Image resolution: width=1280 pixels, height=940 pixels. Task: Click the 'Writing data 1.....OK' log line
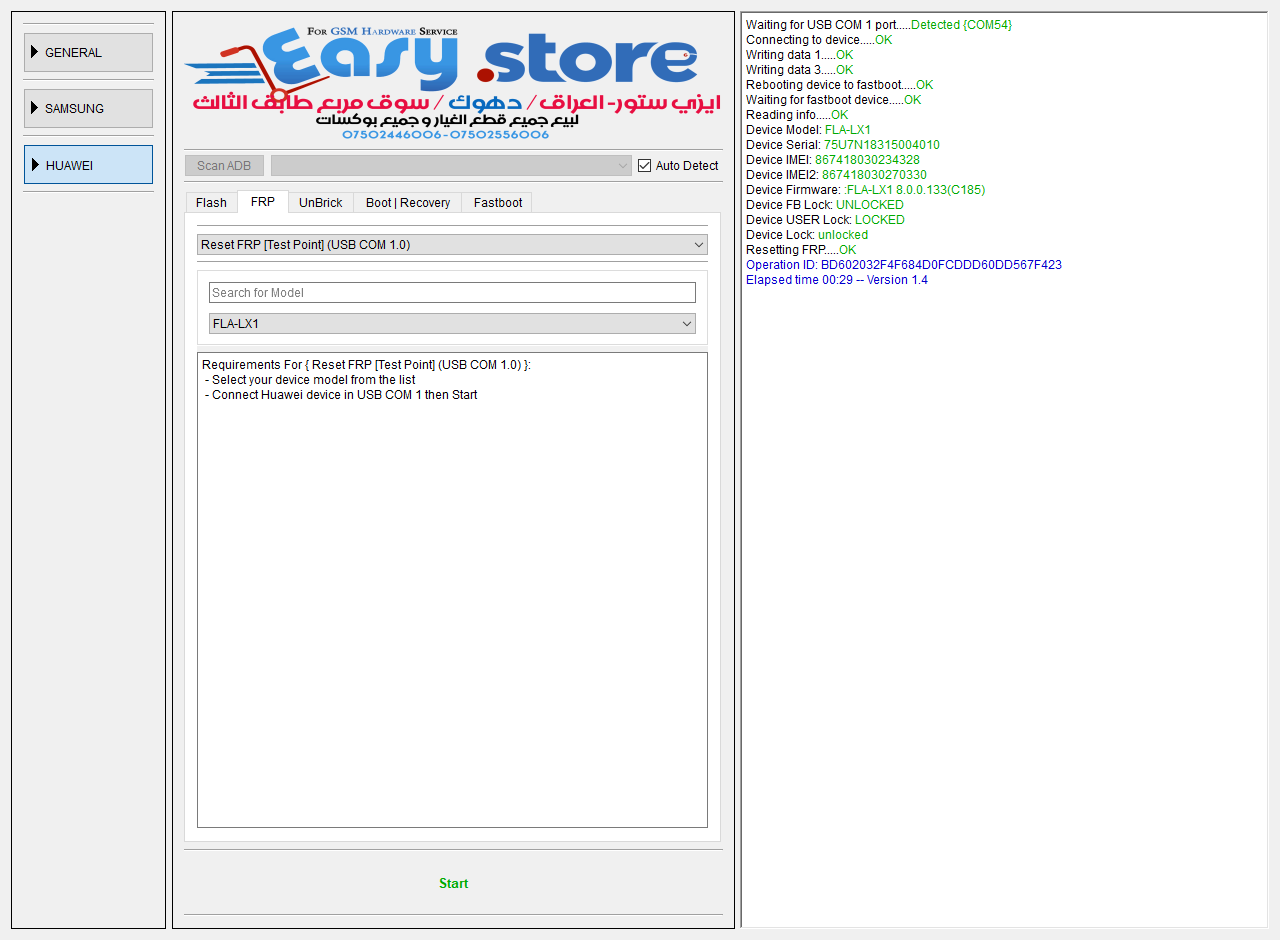800,55
